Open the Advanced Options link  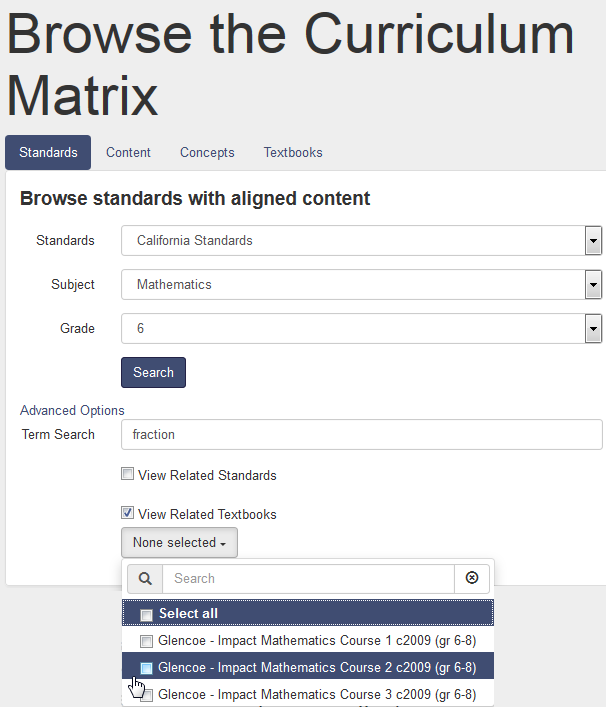pos(72,410)
